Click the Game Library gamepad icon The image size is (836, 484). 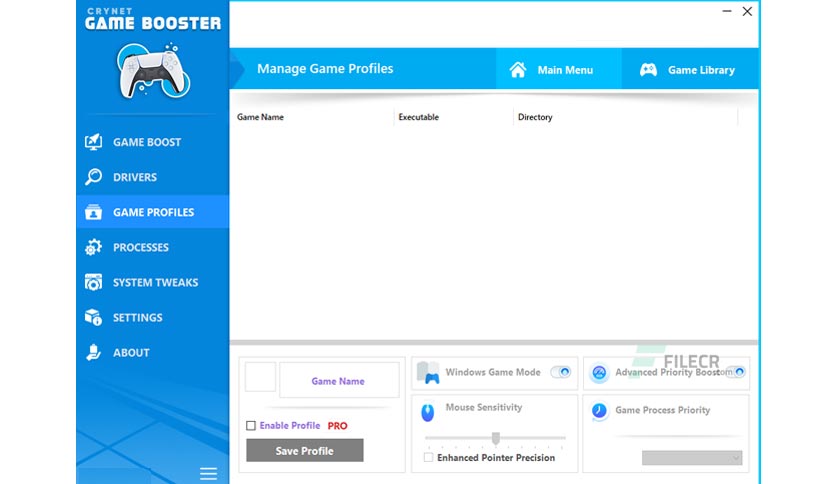tap(648, 70)
